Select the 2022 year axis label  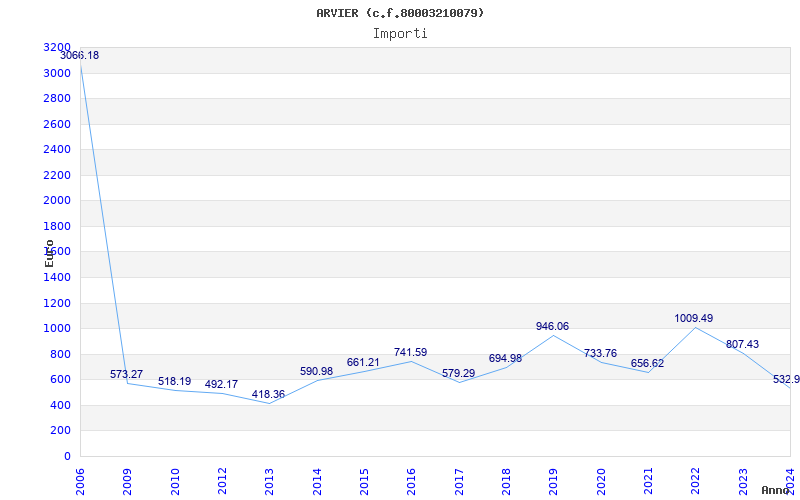695,481
